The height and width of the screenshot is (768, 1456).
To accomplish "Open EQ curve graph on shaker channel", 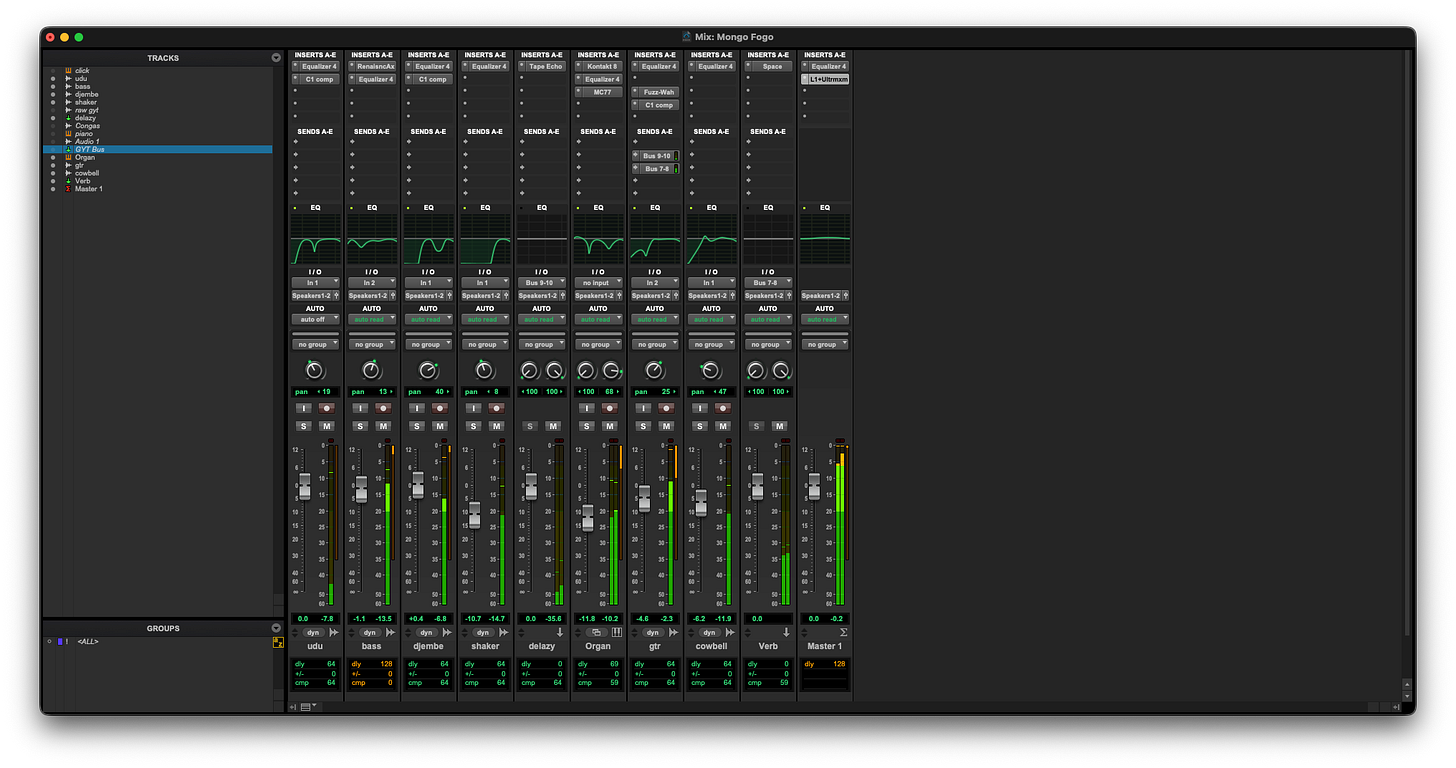I will click(485, 239).
